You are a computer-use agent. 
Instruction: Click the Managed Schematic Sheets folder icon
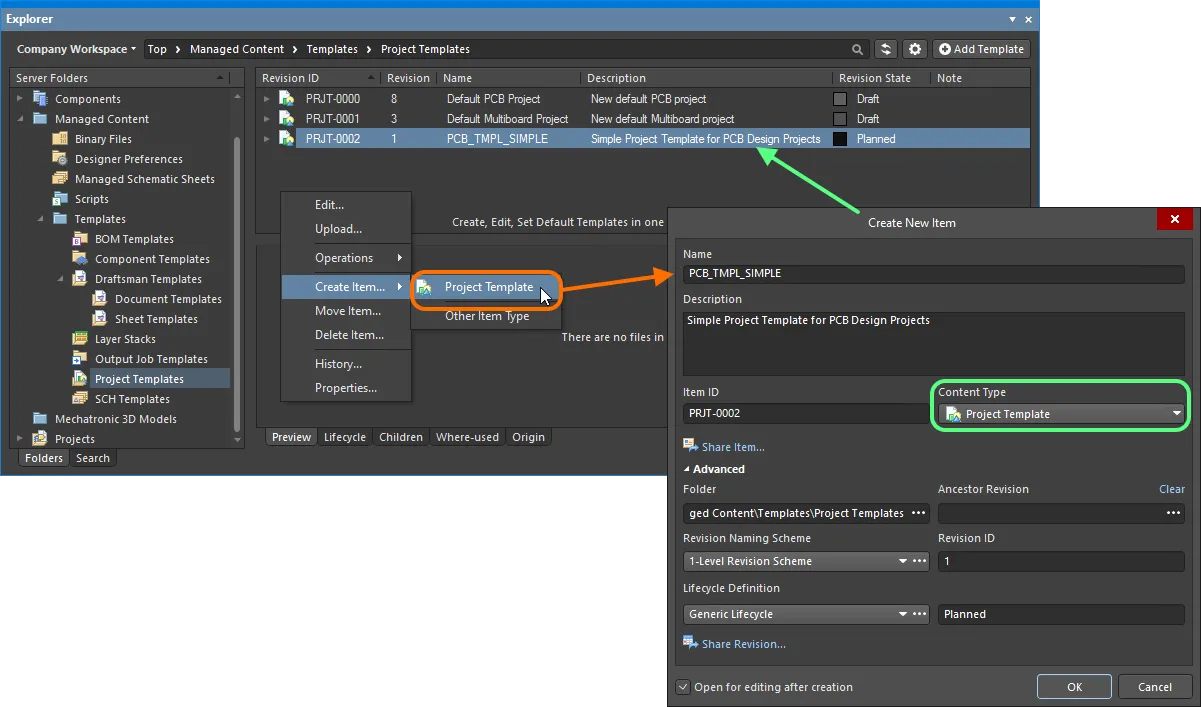pyautogui.click(x=60, y=179)
